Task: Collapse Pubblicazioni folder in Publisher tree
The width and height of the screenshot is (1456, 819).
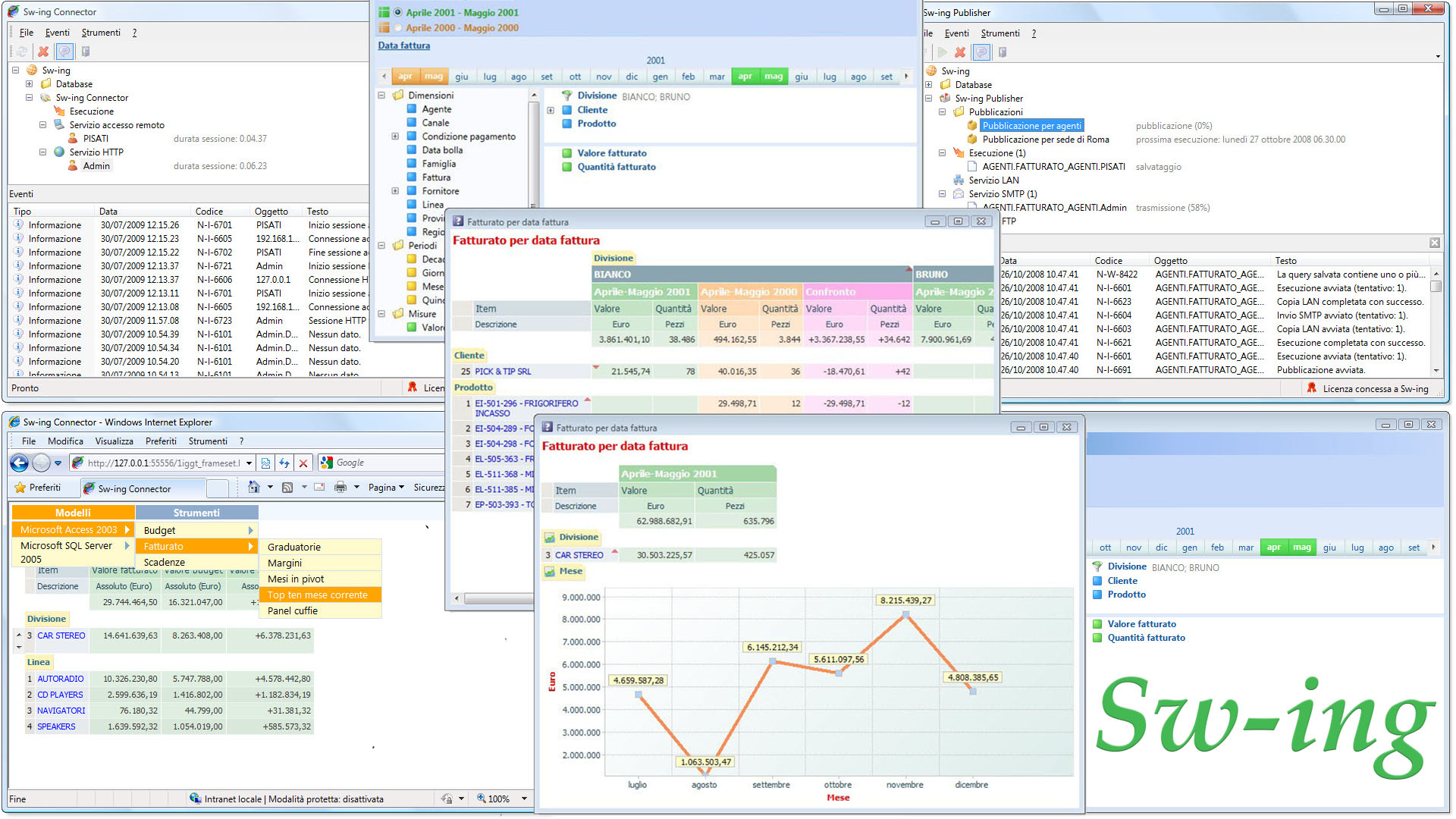Action: click(942, 111)
